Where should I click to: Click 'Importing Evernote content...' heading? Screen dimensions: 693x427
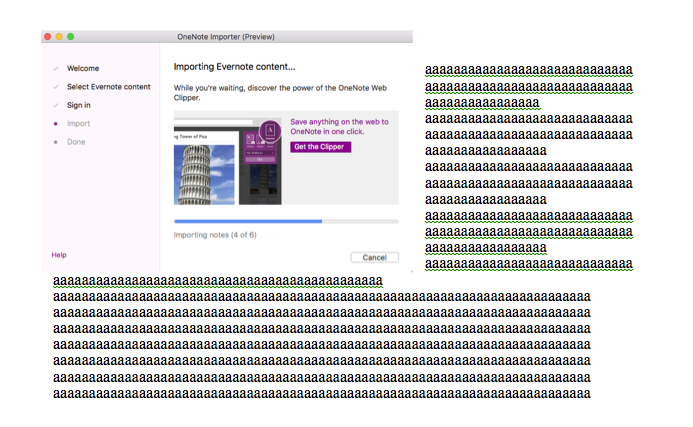click(x=234, y=67)
